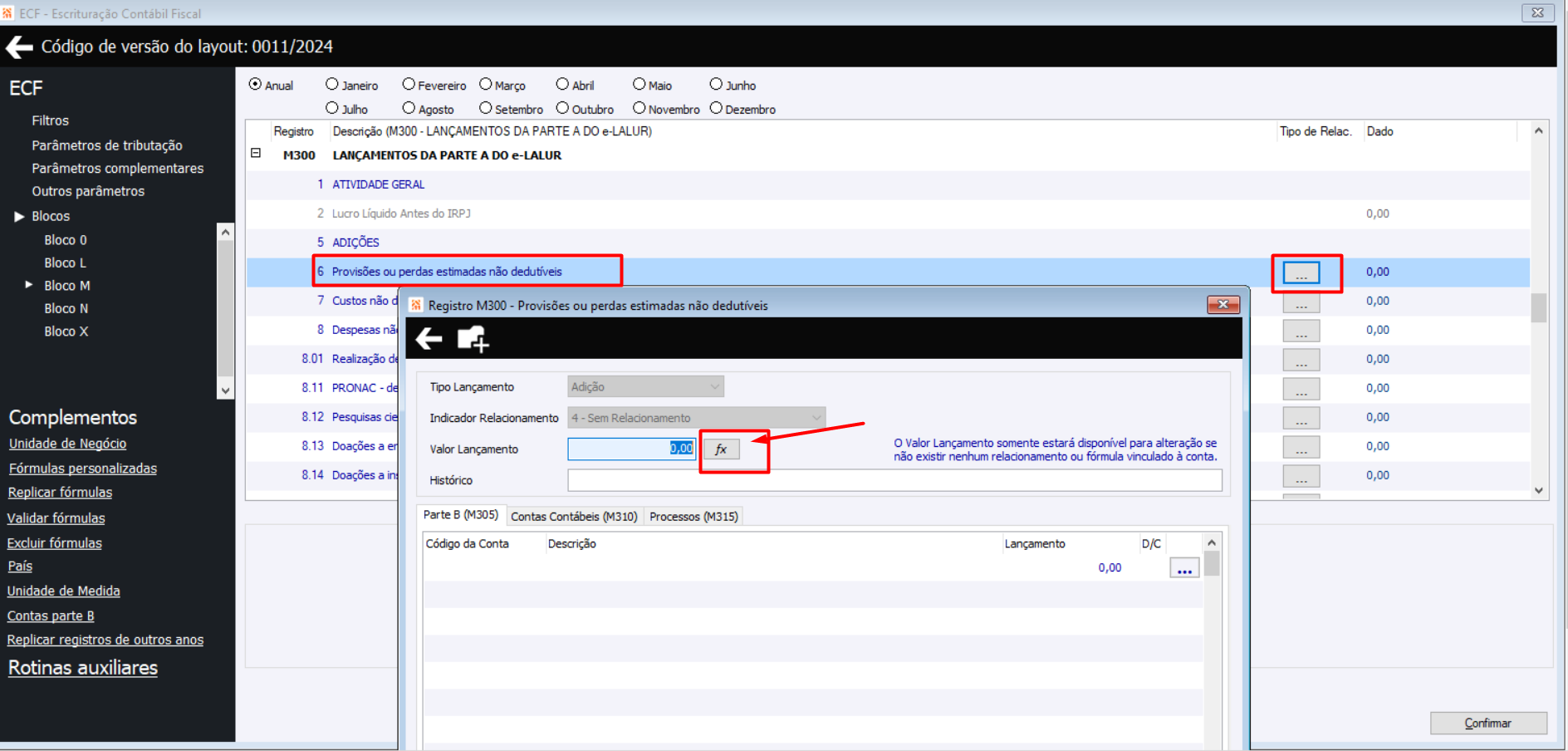Click the add-record icon in dialog toolbar

473,338
